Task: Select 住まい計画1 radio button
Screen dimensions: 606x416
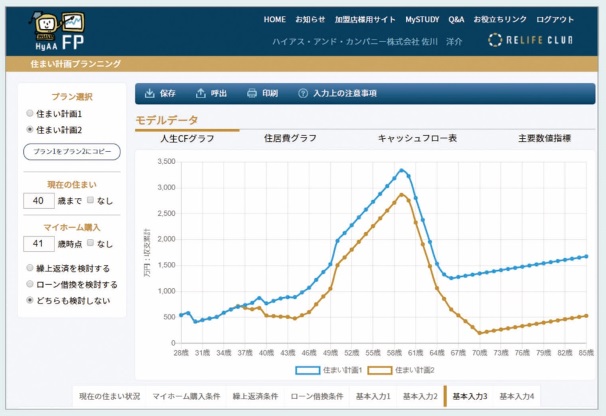Action: [x=29, y=115]
